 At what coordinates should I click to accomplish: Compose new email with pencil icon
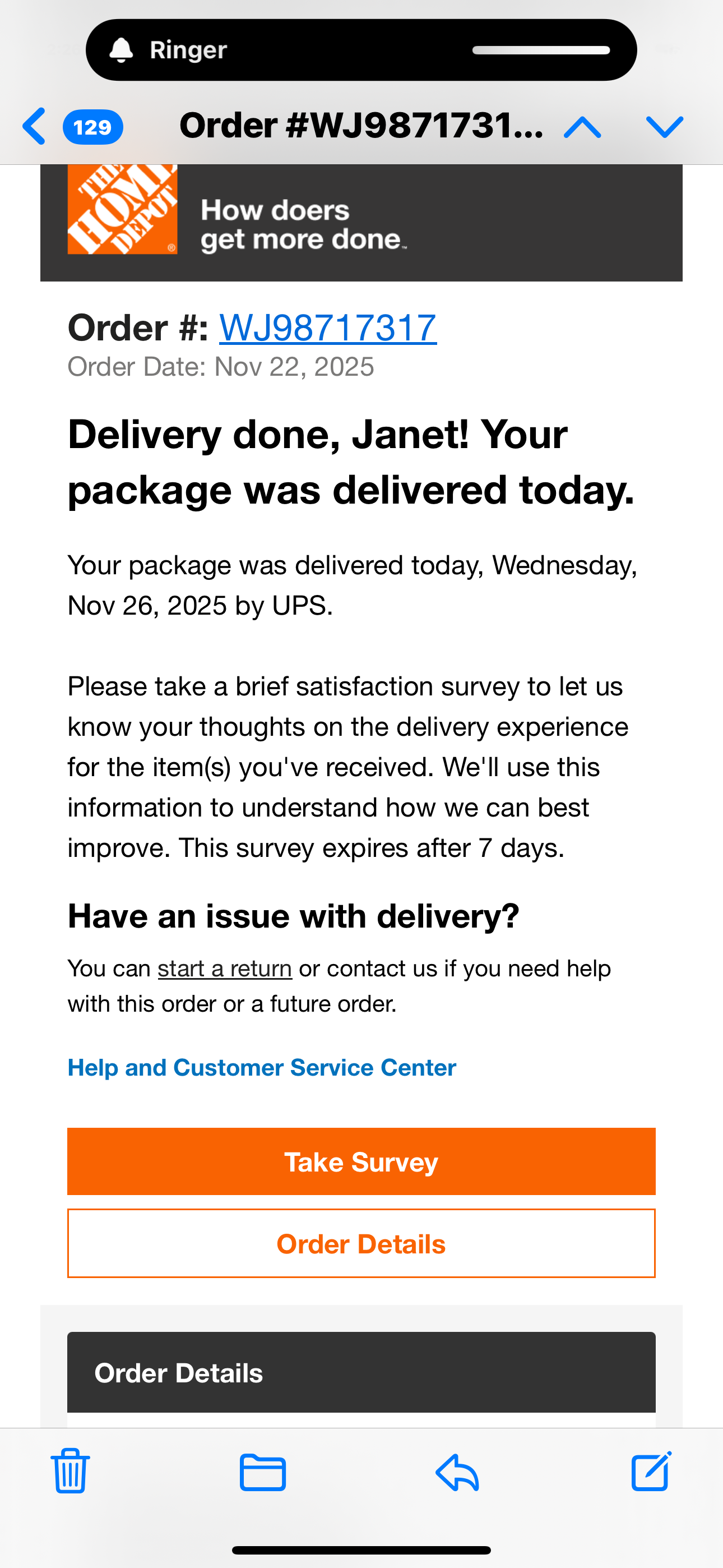(651, 1470)
